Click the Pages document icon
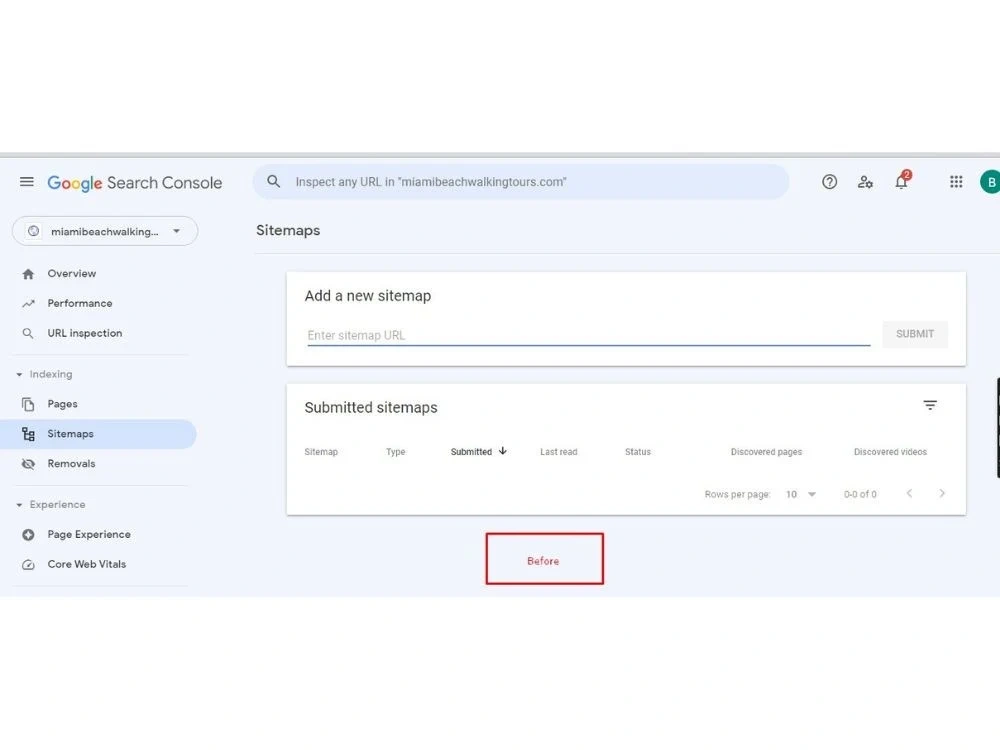The image size is (1000, 750). (x=28, y=404)
